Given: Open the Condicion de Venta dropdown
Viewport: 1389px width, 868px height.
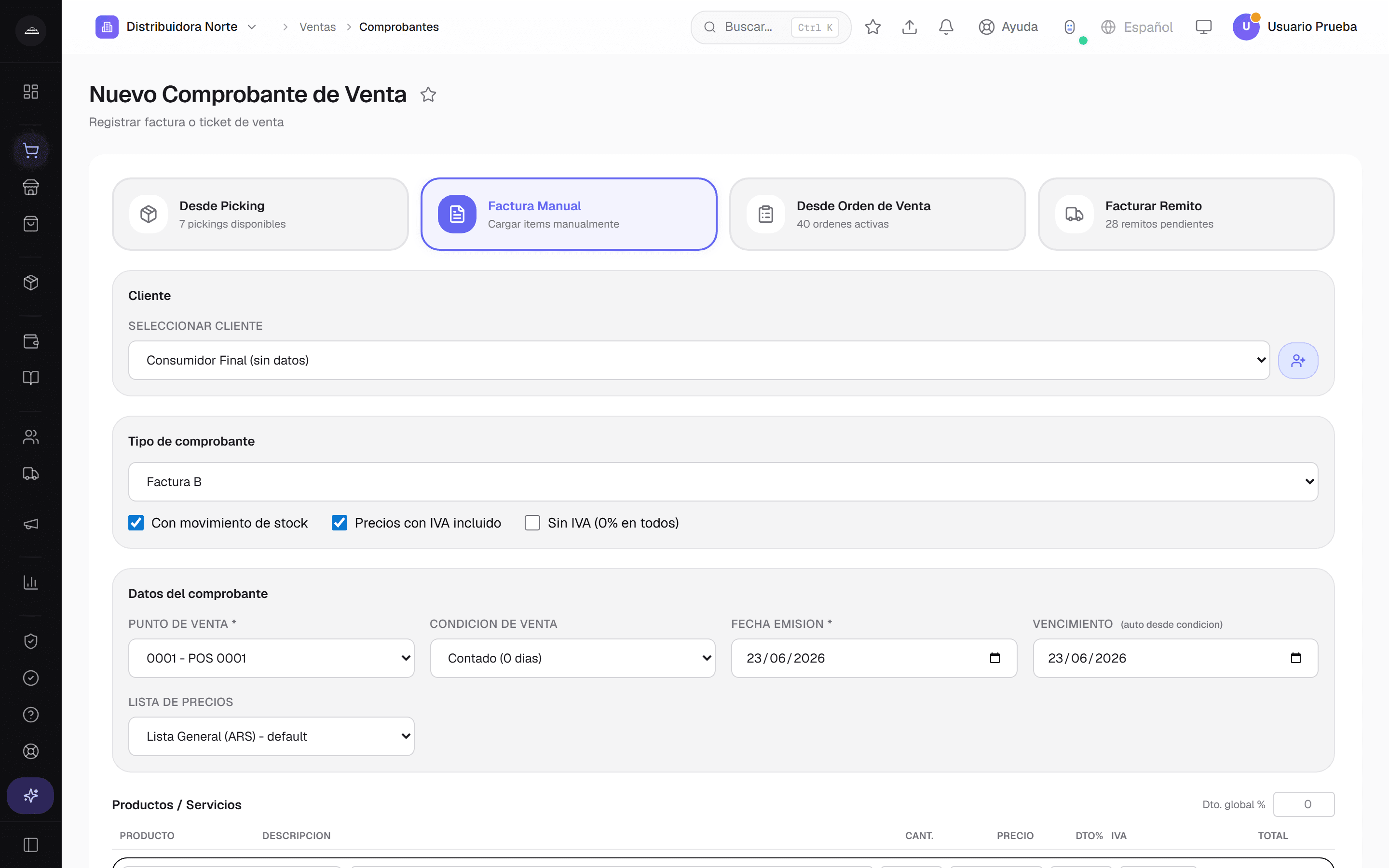Looking at the screenshot, I should [572, 658].
